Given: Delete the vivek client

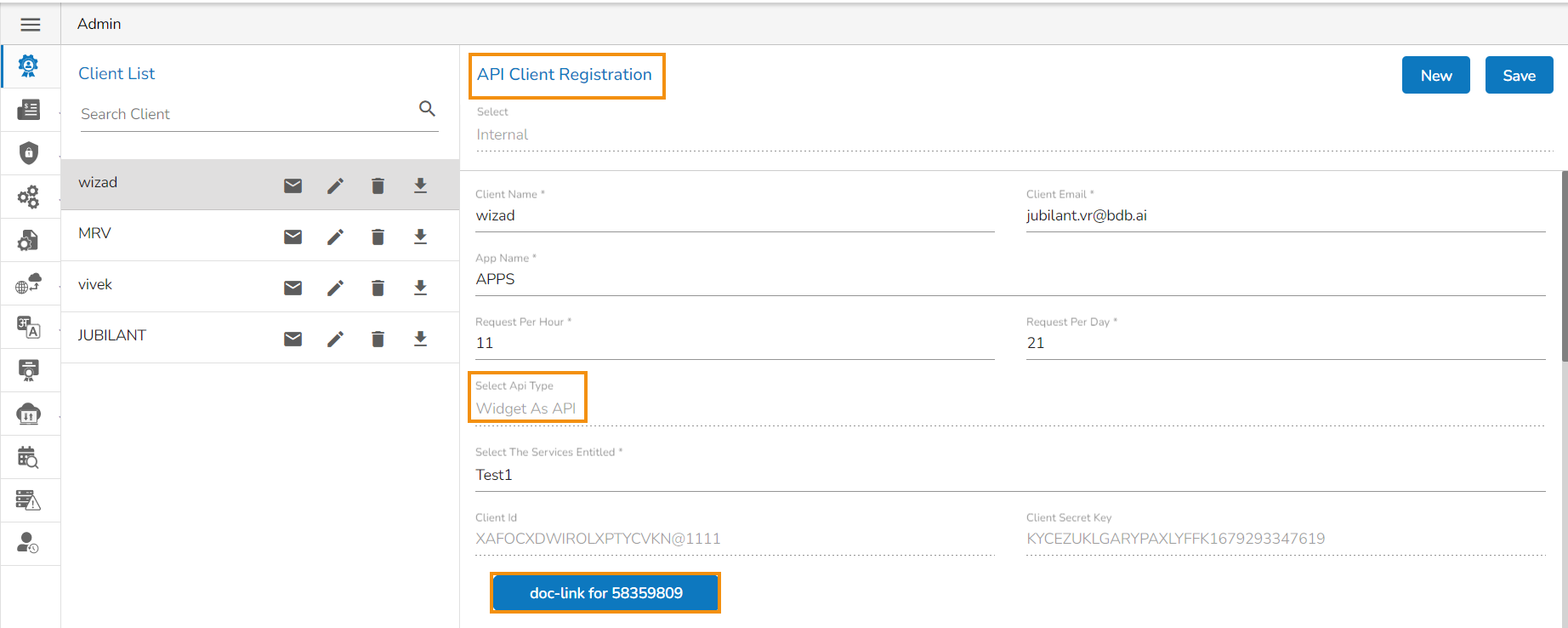Looking at the screenshot, I should coord(378,288).
